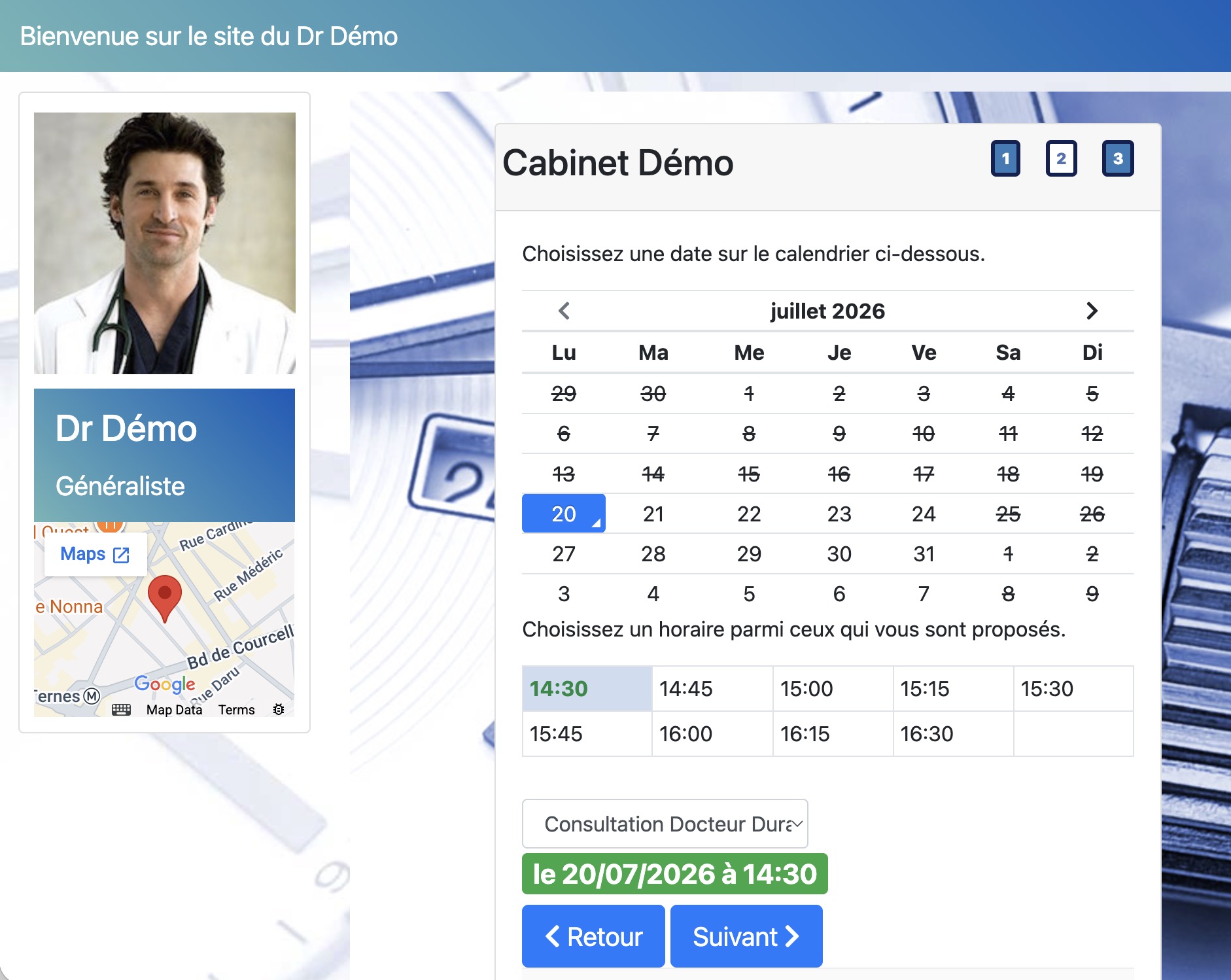
Task: Click the map report error bug icon
Action: pos(279,710)
